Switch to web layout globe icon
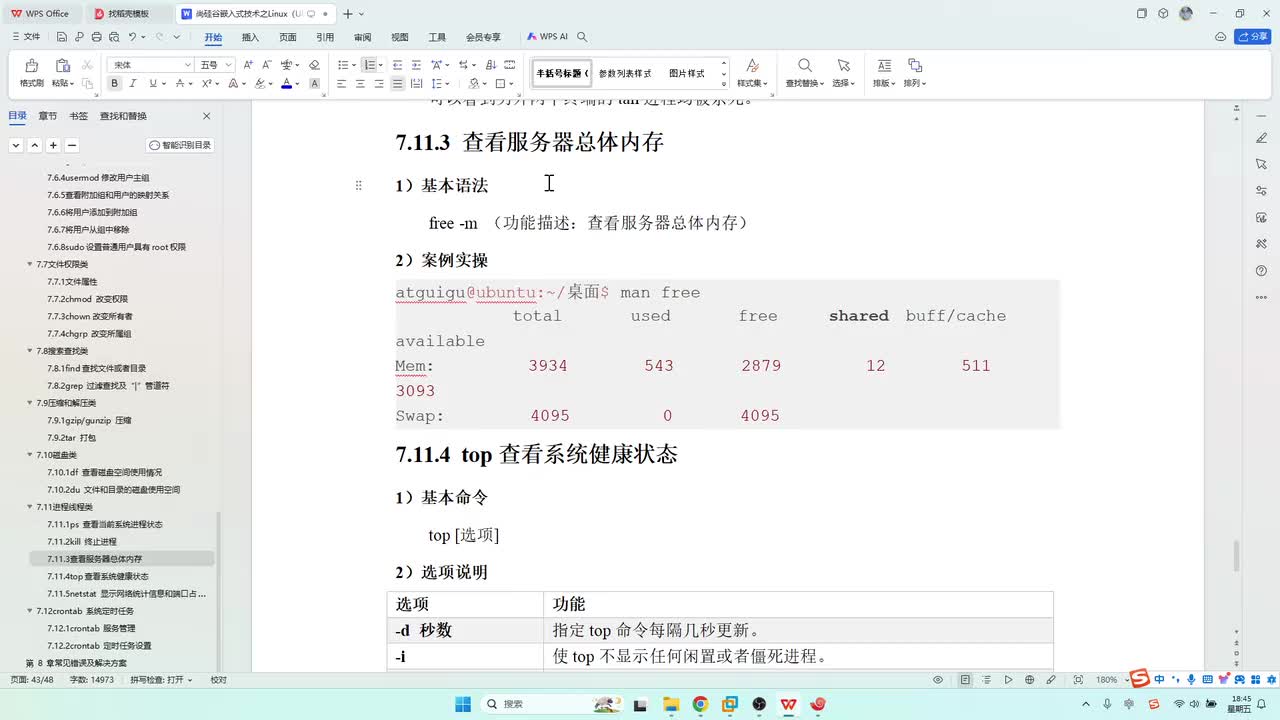Image resolution: width=1280 pixels, height=720 pixels. coord(1030,680)
